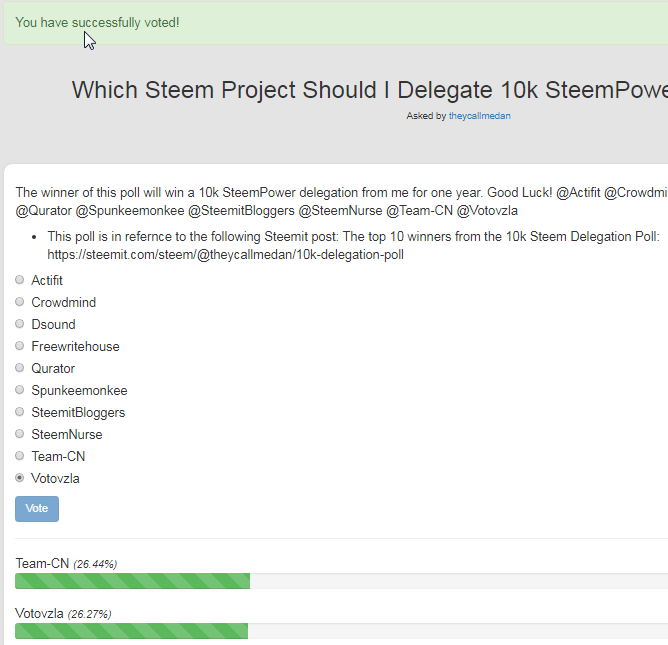668x645 pixels.
Task: Click the poll title heading text
Action: (370, 90)
